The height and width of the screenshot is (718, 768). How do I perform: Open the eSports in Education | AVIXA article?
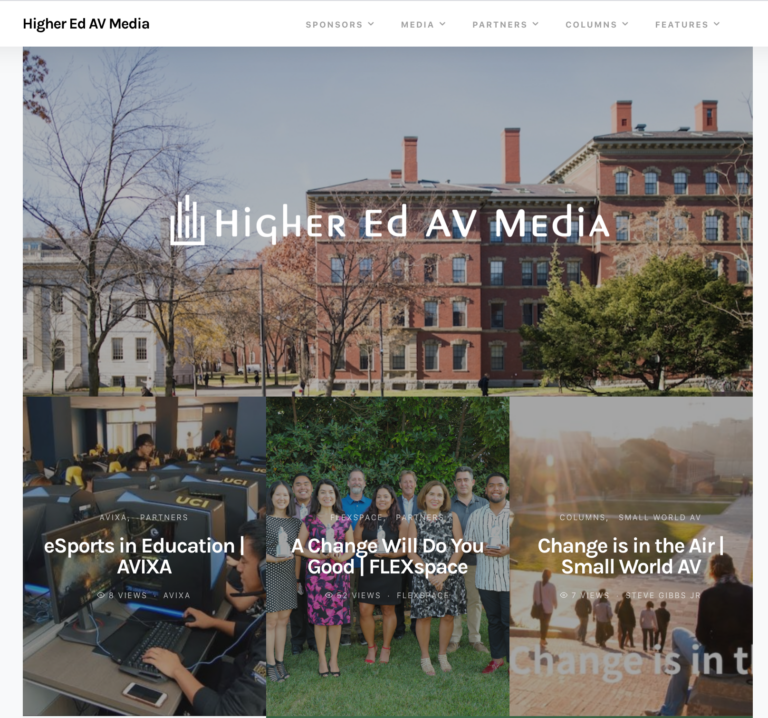click(144, 556)
